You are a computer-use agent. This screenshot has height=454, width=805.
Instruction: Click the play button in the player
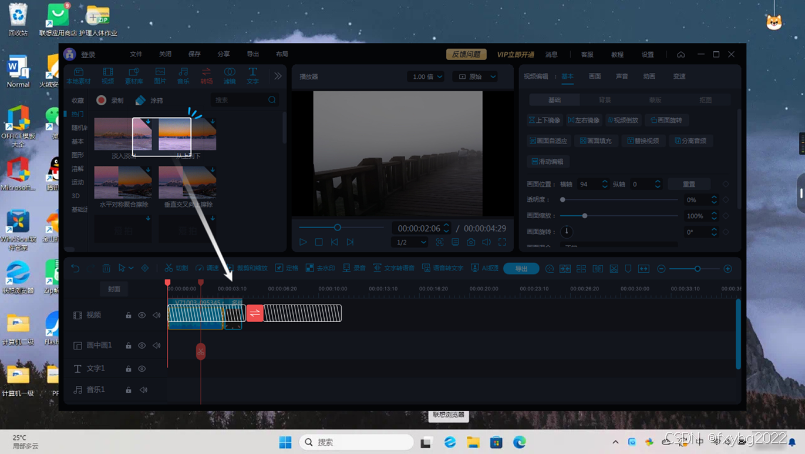pyautogui.click(x=303, y=242)
